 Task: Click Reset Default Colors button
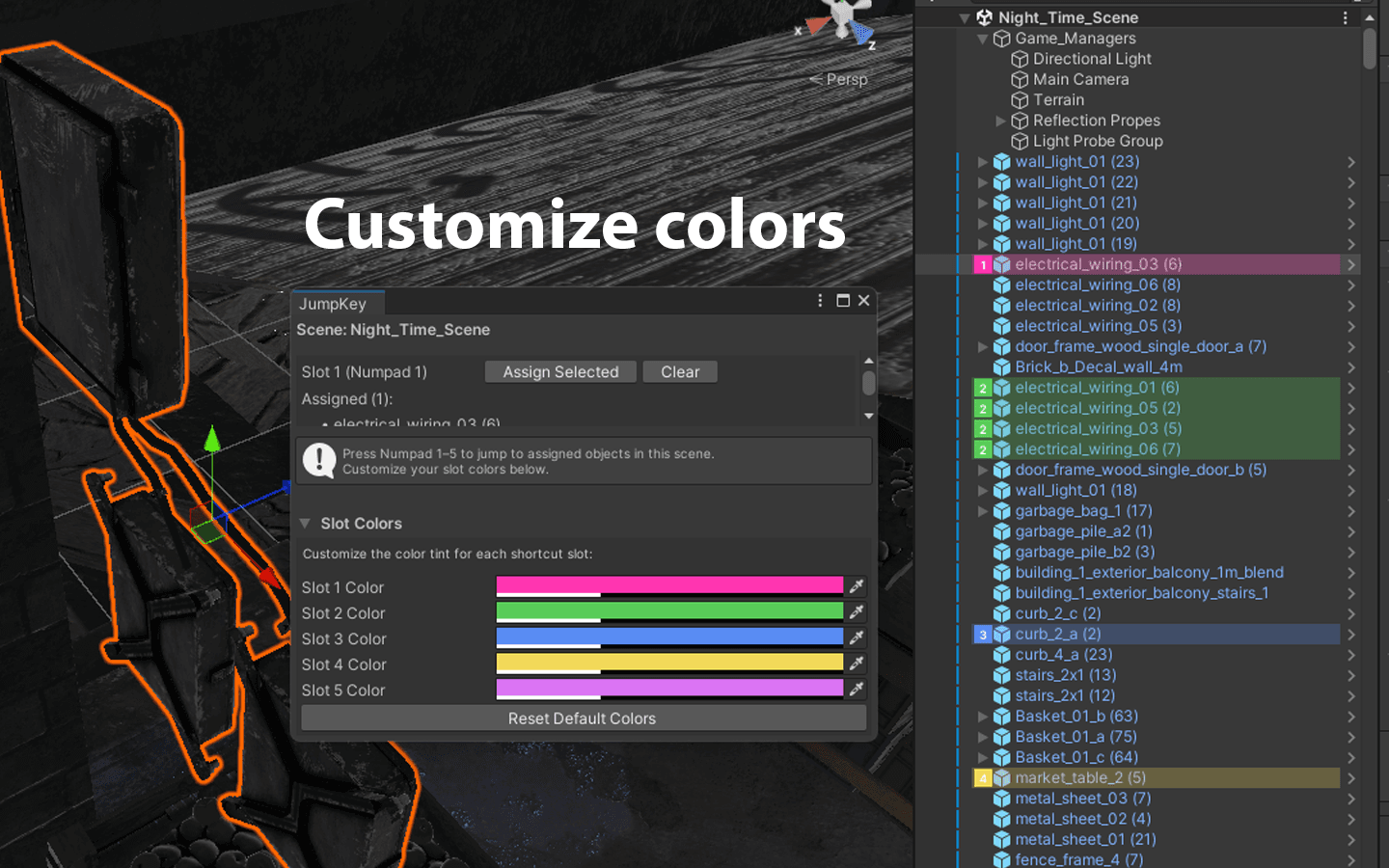pyautogui.click(x=583, y=719)
